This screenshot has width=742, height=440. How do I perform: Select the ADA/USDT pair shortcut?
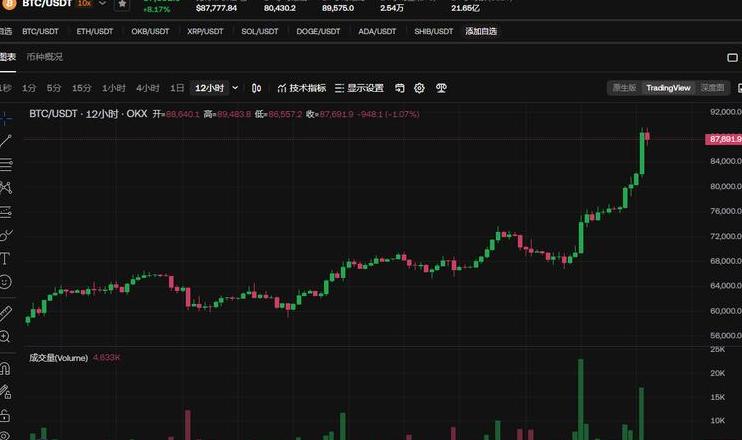coord(377,32)
